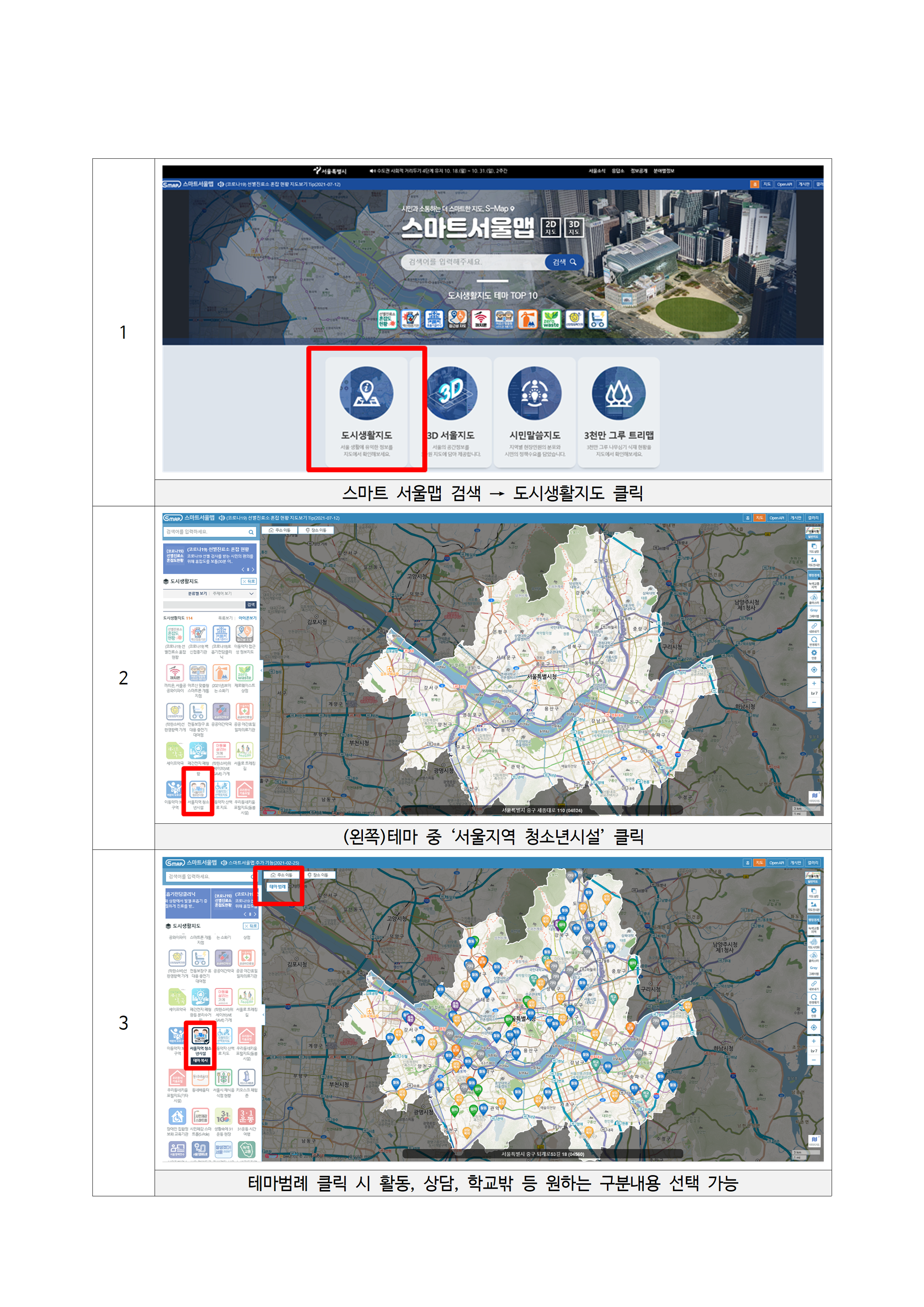This screenshot has width=924, height=1307.
Task: Click the 검색 button beside the main search field
Action: click(564, 262)
